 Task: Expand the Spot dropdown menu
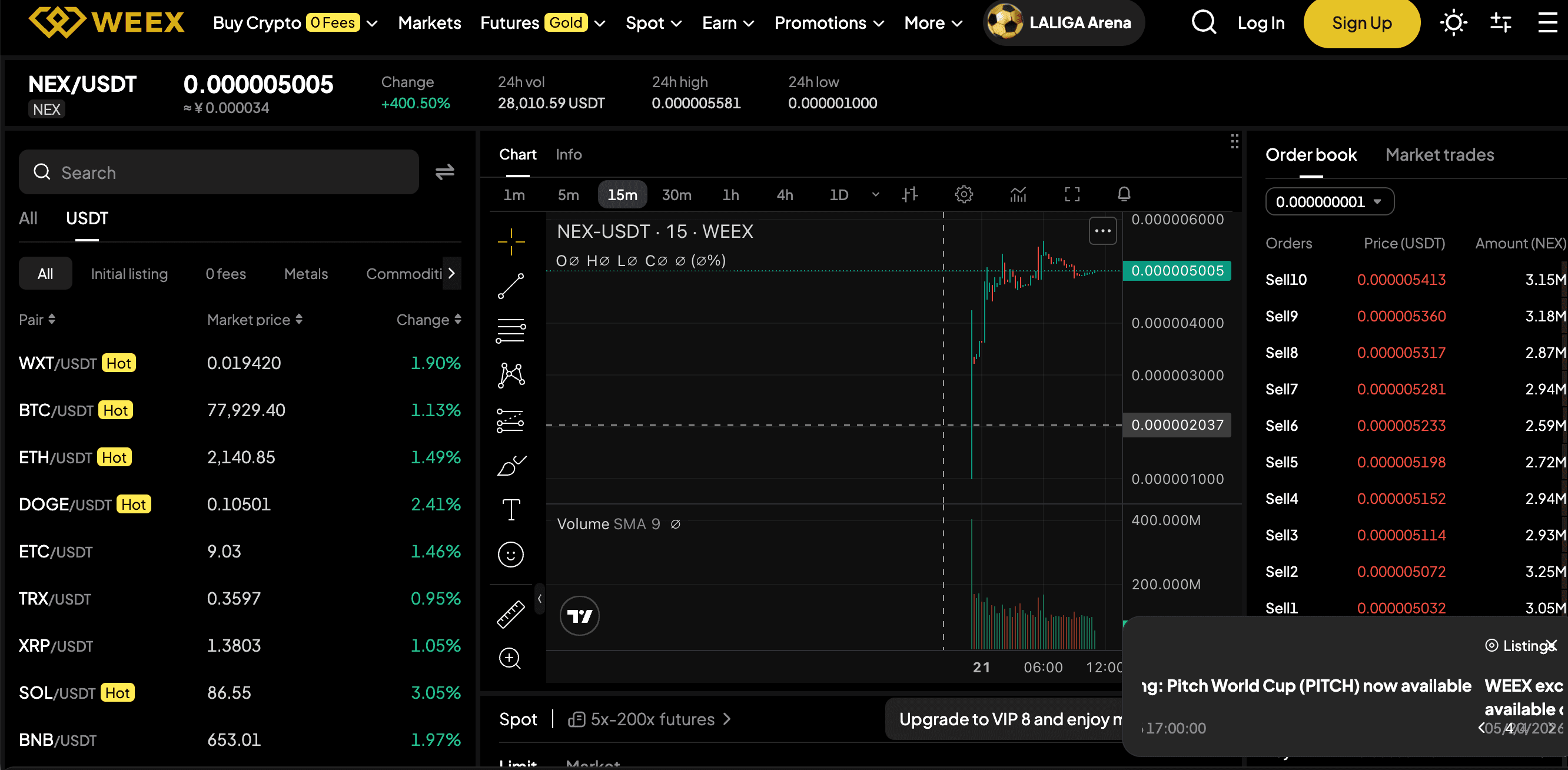(x=654, y=23)
